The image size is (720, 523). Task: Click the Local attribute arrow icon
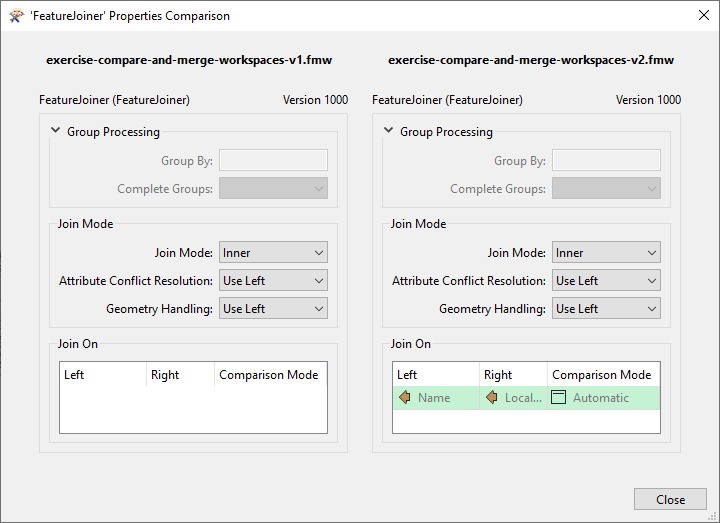coord(492,398)
